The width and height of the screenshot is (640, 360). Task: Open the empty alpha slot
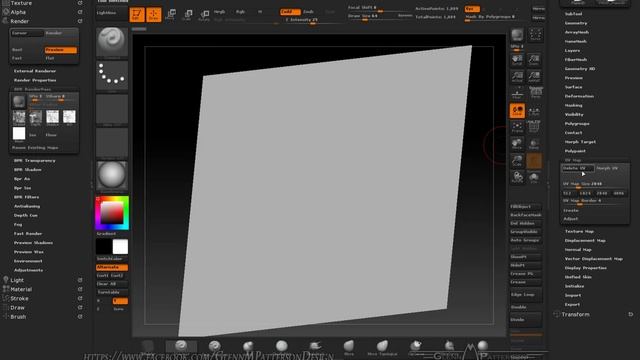[112, 109]
